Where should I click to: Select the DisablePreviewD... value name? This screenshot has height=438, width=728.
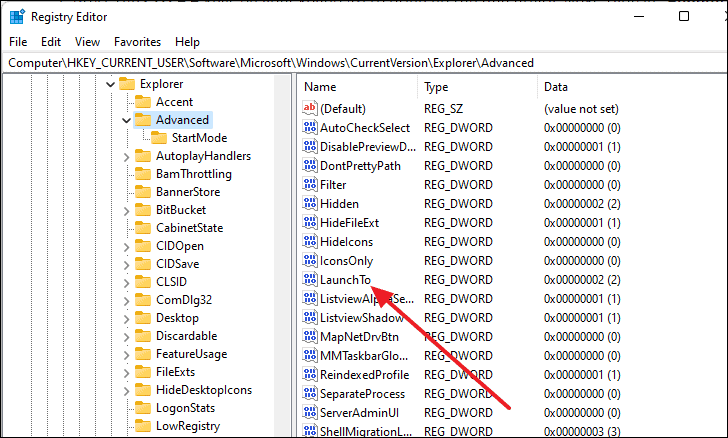[368, 147]
